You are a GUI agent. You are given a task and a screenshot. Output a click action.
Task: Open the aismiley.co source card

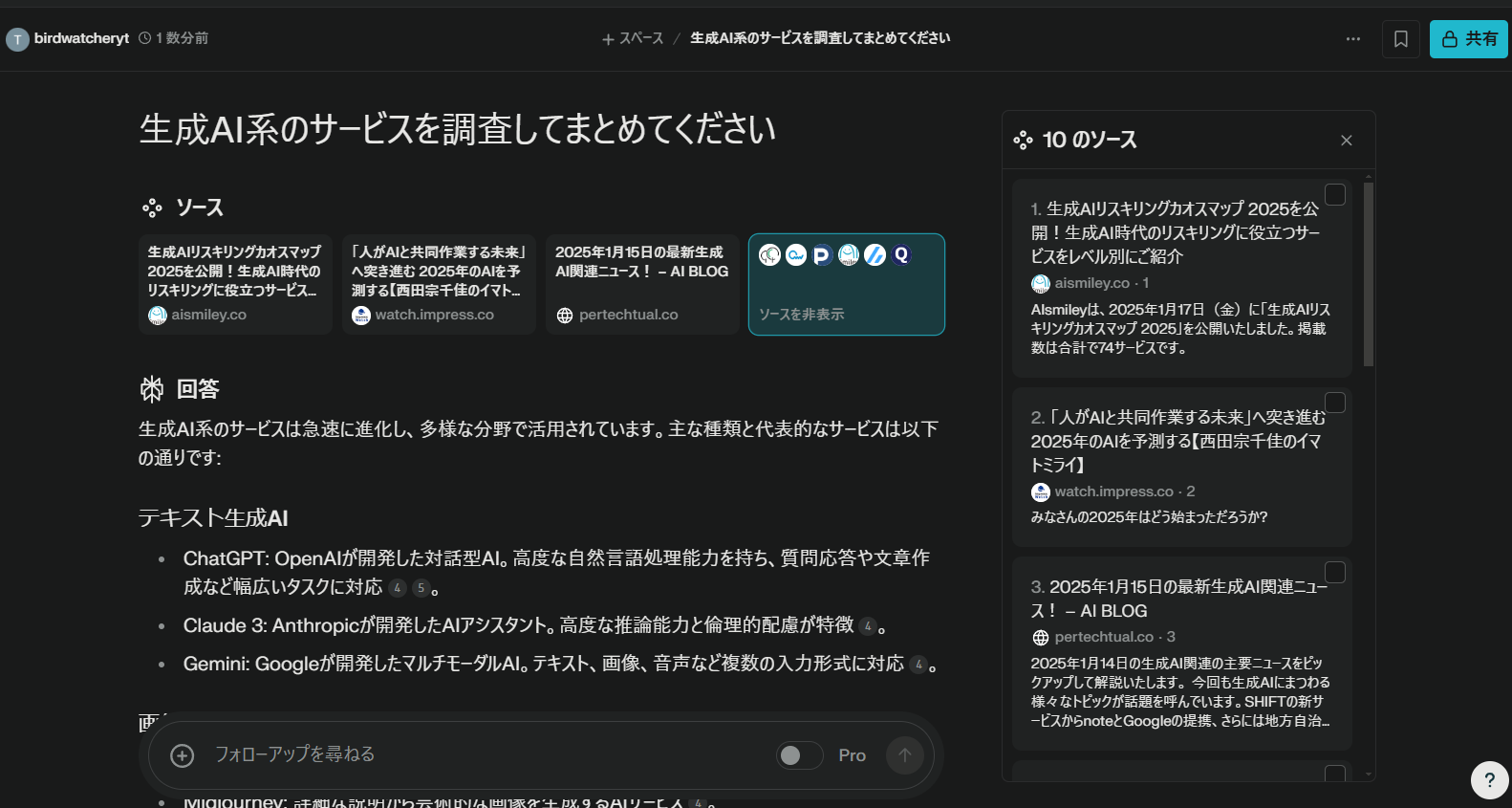(x=235, y=284)
